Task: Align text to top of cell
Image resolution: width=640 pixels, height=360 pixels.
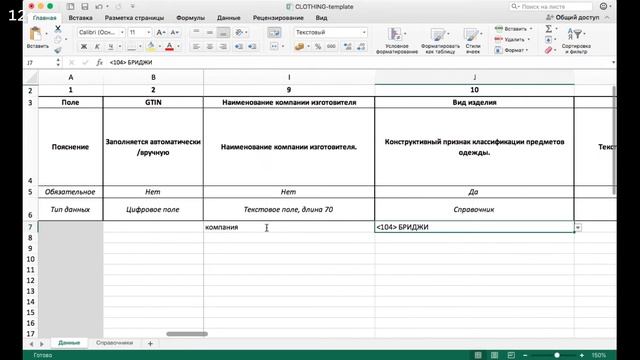Action: pyautogui.click(x=196, y=32)
